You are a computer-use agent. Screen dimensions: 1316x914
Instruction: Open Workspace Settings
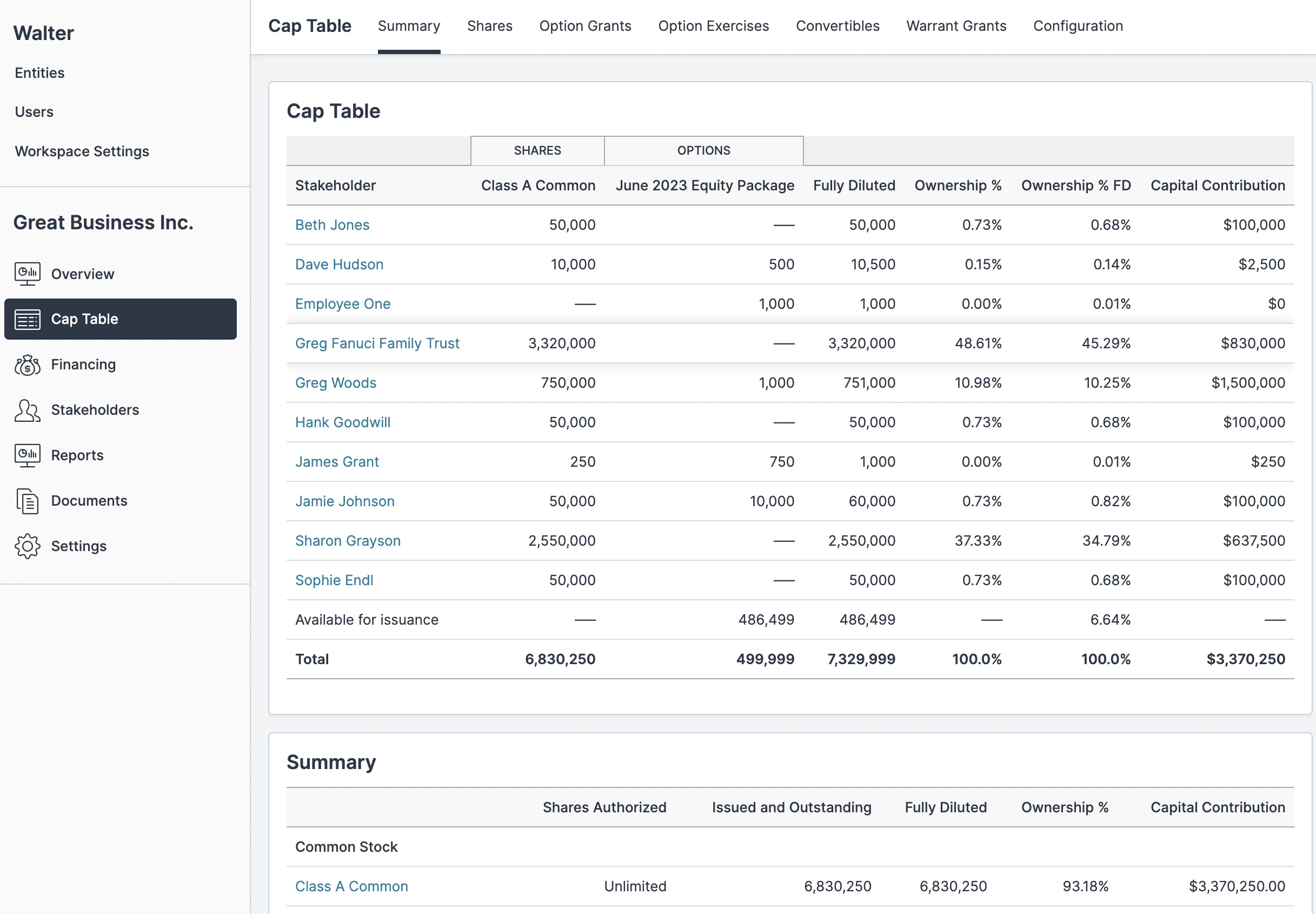pos(82,151)
